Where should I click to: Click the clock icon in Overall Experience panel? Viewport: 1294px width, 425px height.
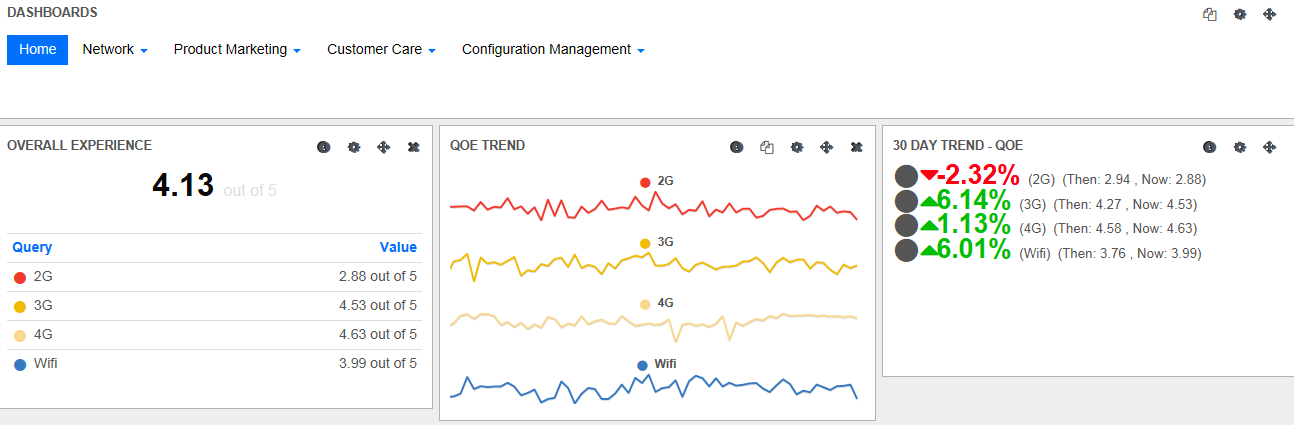click(324, 147)
